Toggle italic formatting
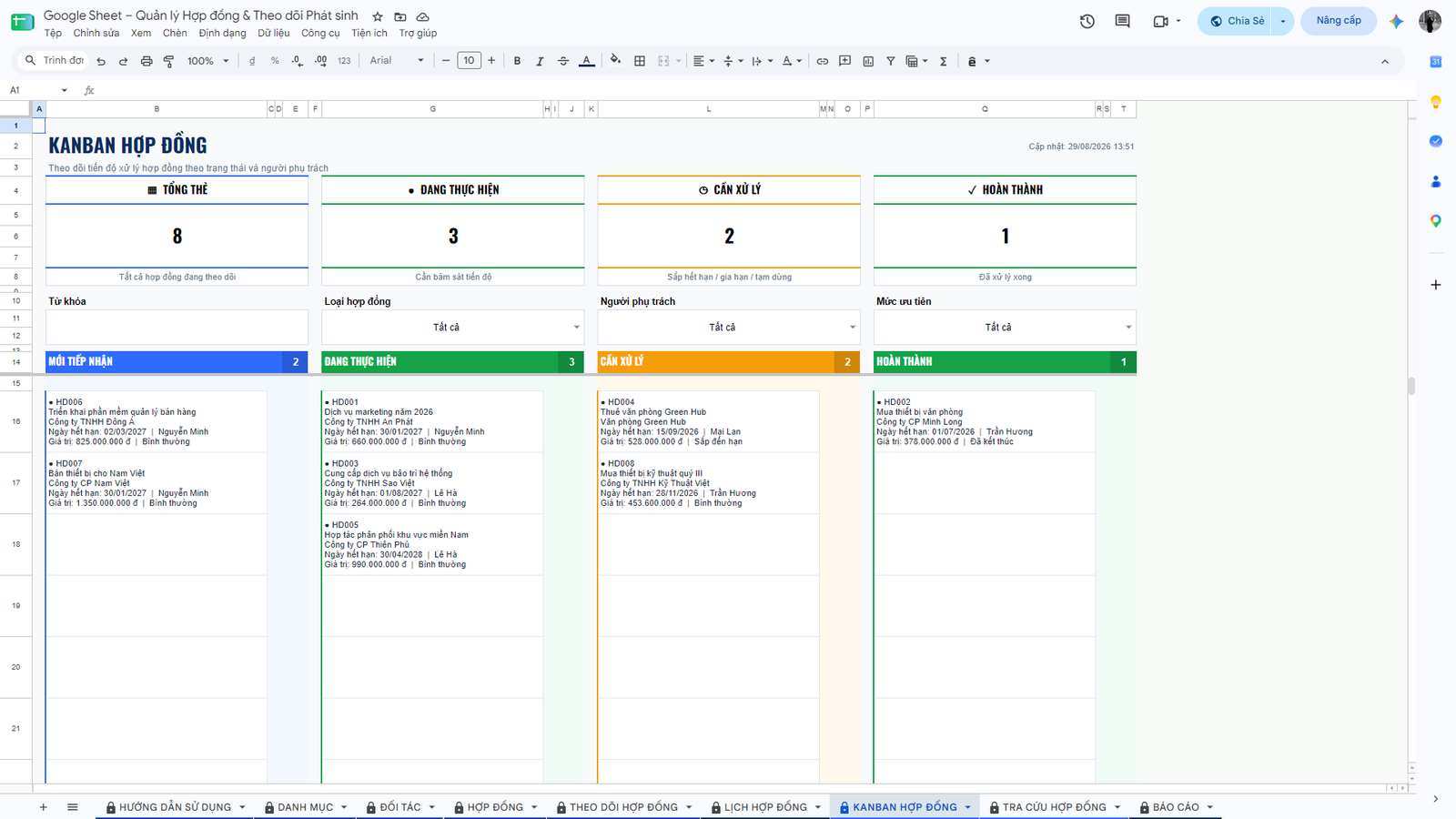 [x=540, y=61]
